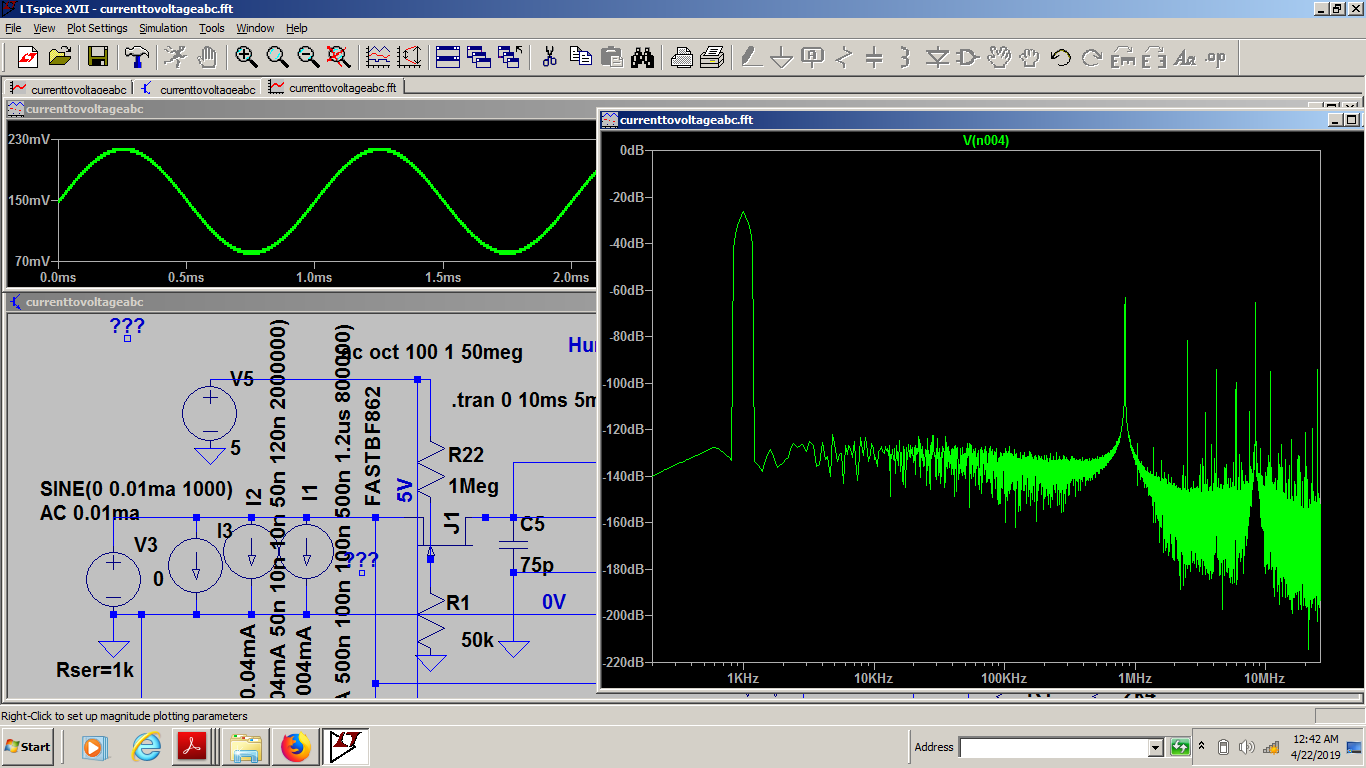
Task: Open the Plot Settings menu
Action: pos(97,28)
